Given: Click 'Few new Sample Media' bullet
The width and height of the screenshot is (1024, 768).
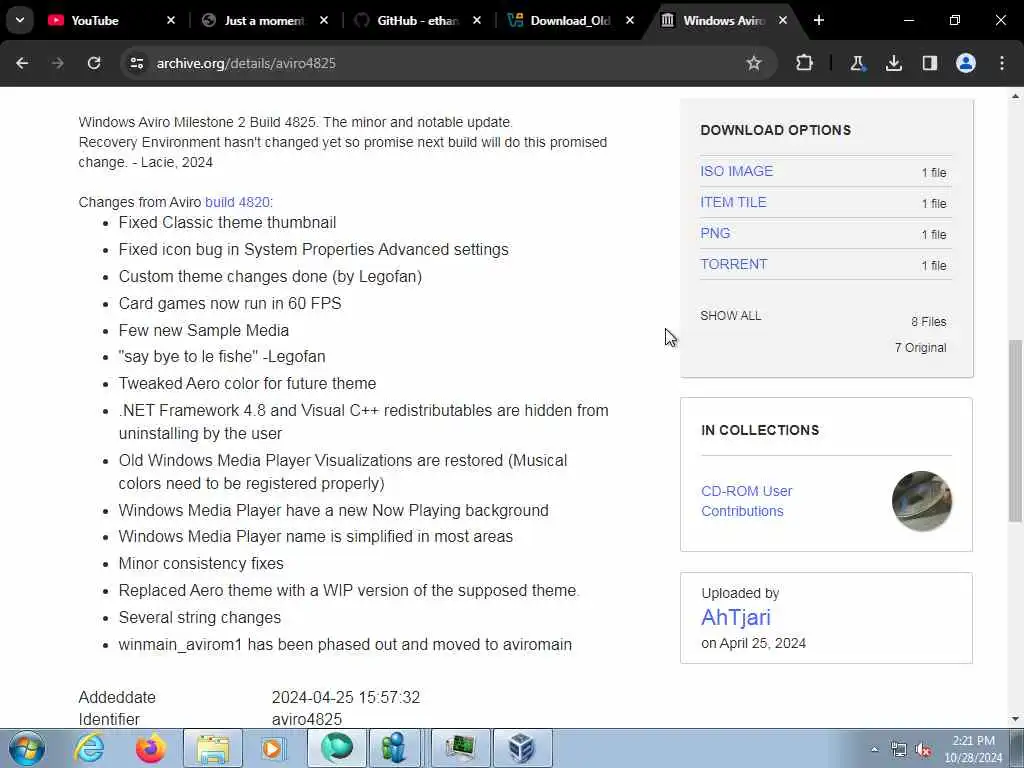Looking at the screenshot, I should (x=204, y=330).
